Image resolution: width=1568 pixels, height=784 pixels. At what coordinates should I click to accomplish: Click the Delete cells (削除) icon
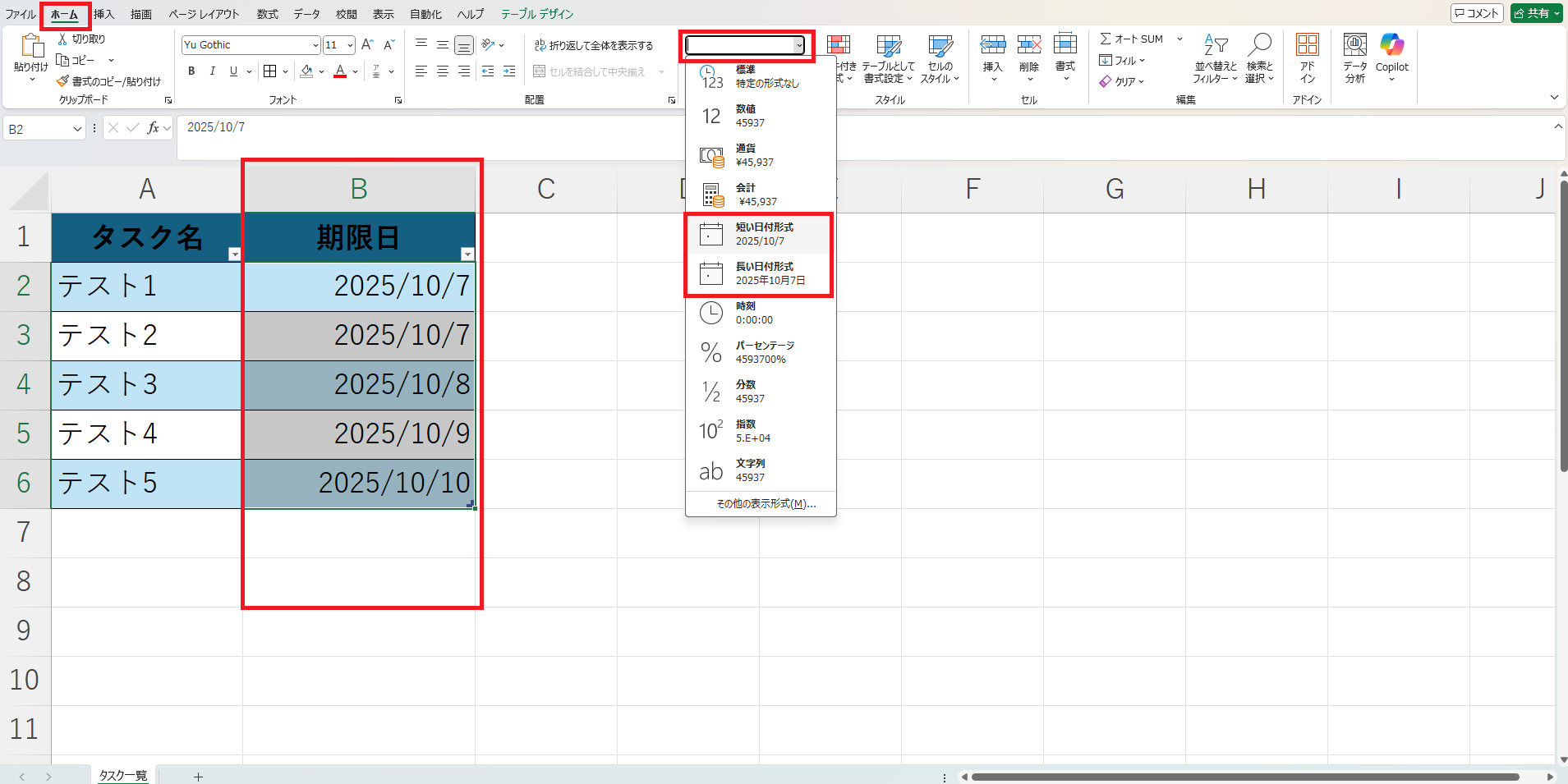[x=1028, y=46]
